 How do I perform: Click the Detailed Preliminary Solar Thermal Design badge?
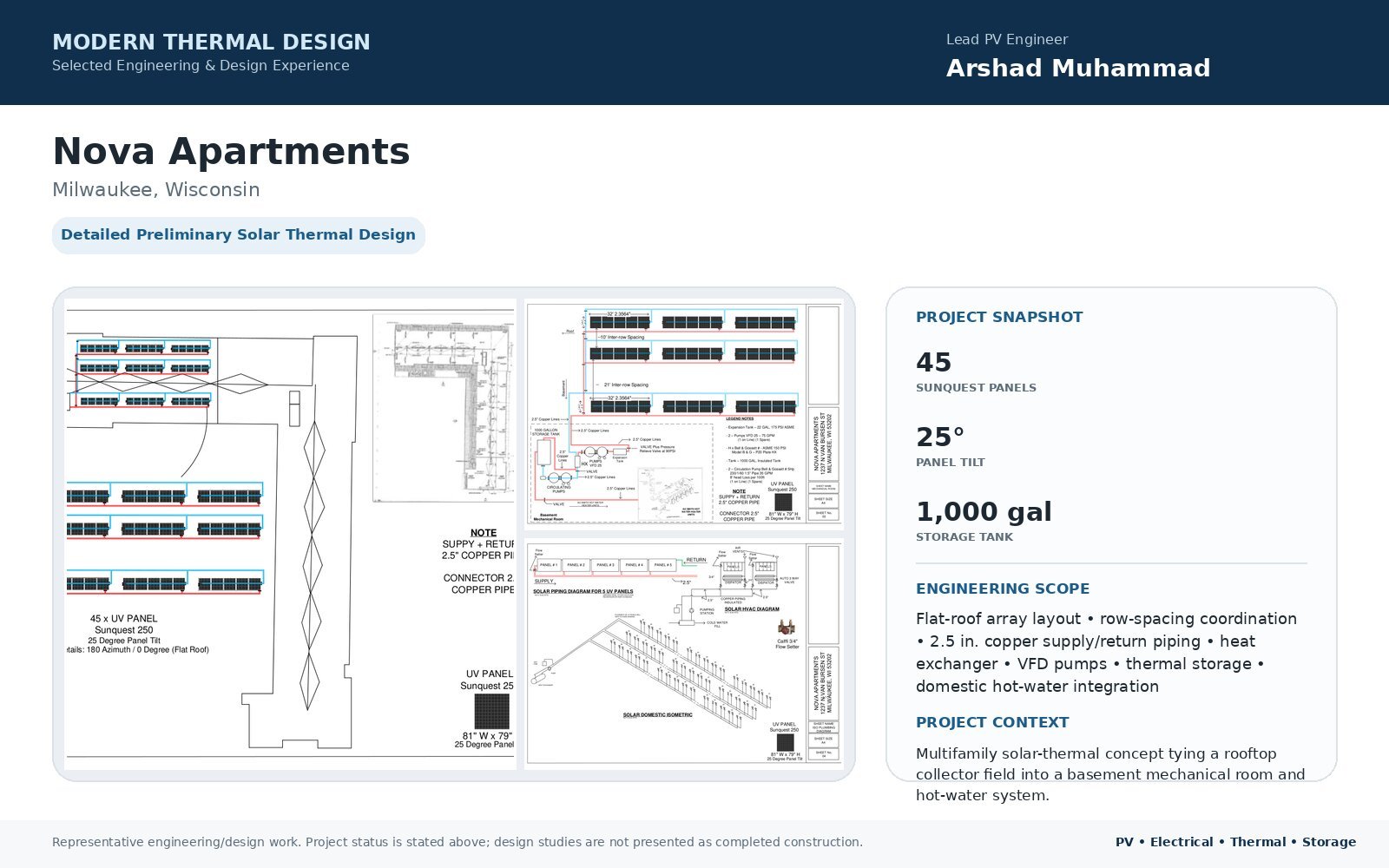tap(239, 235)
